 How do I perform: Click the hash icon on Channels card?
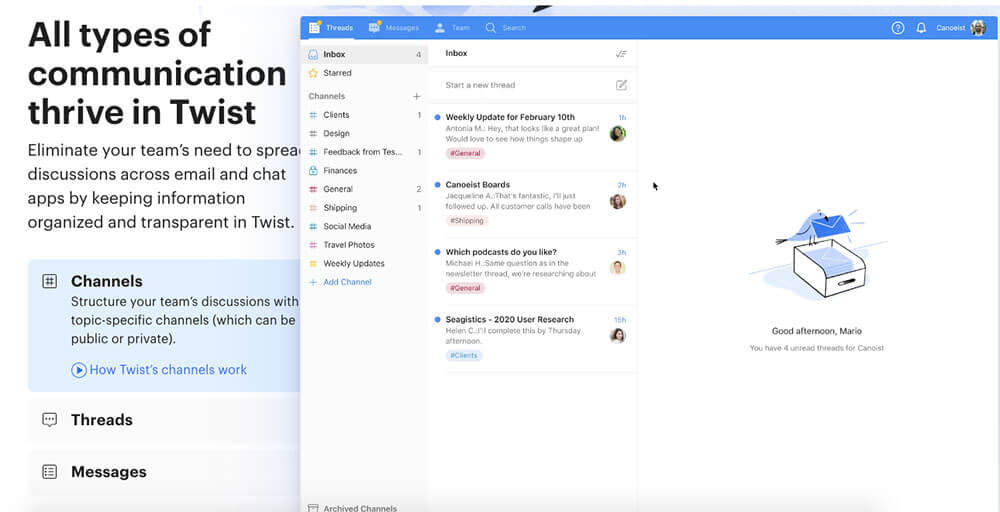point(50,281)
